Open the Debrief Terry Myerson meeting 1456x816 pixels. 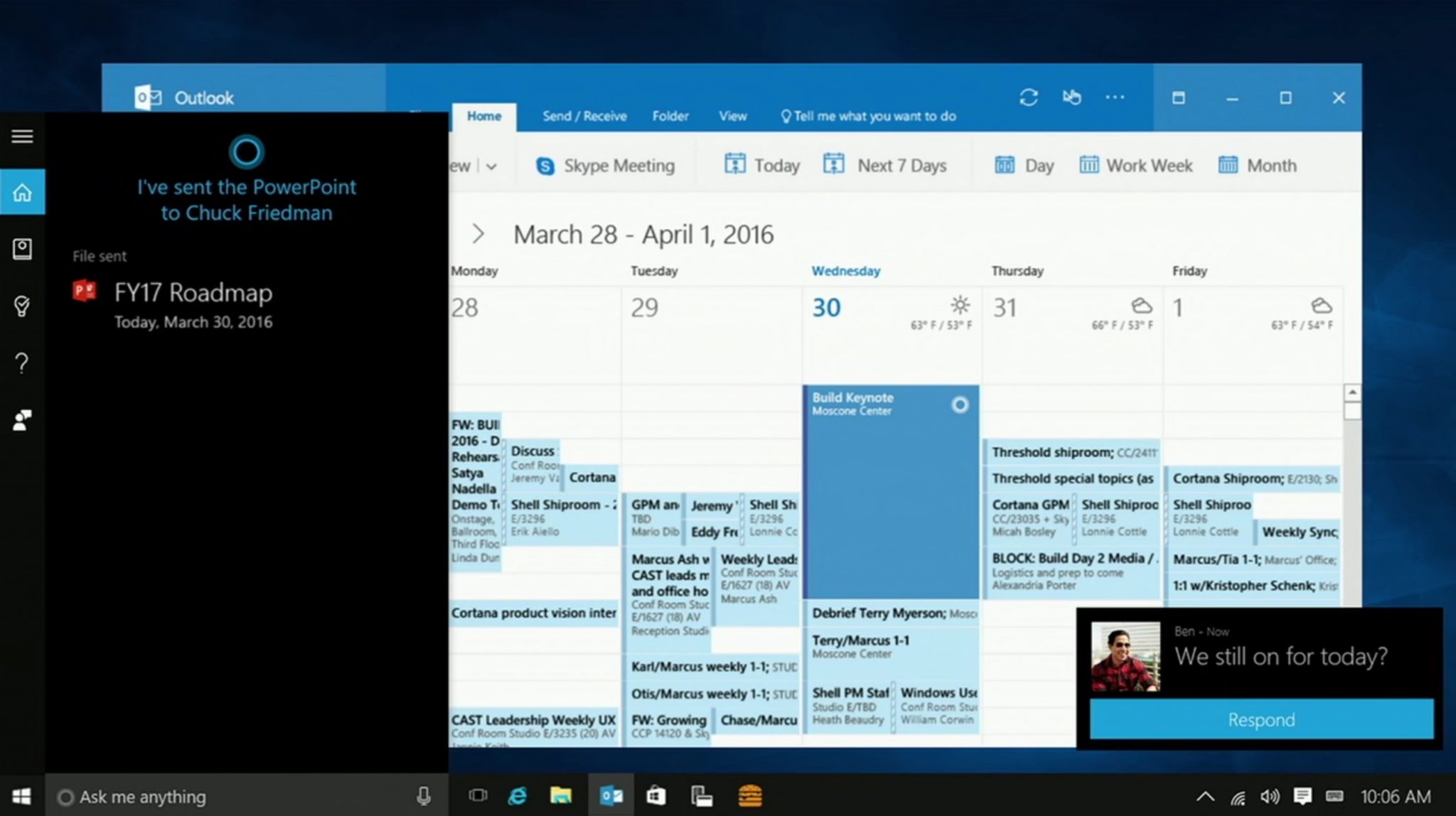pos(892,613)
